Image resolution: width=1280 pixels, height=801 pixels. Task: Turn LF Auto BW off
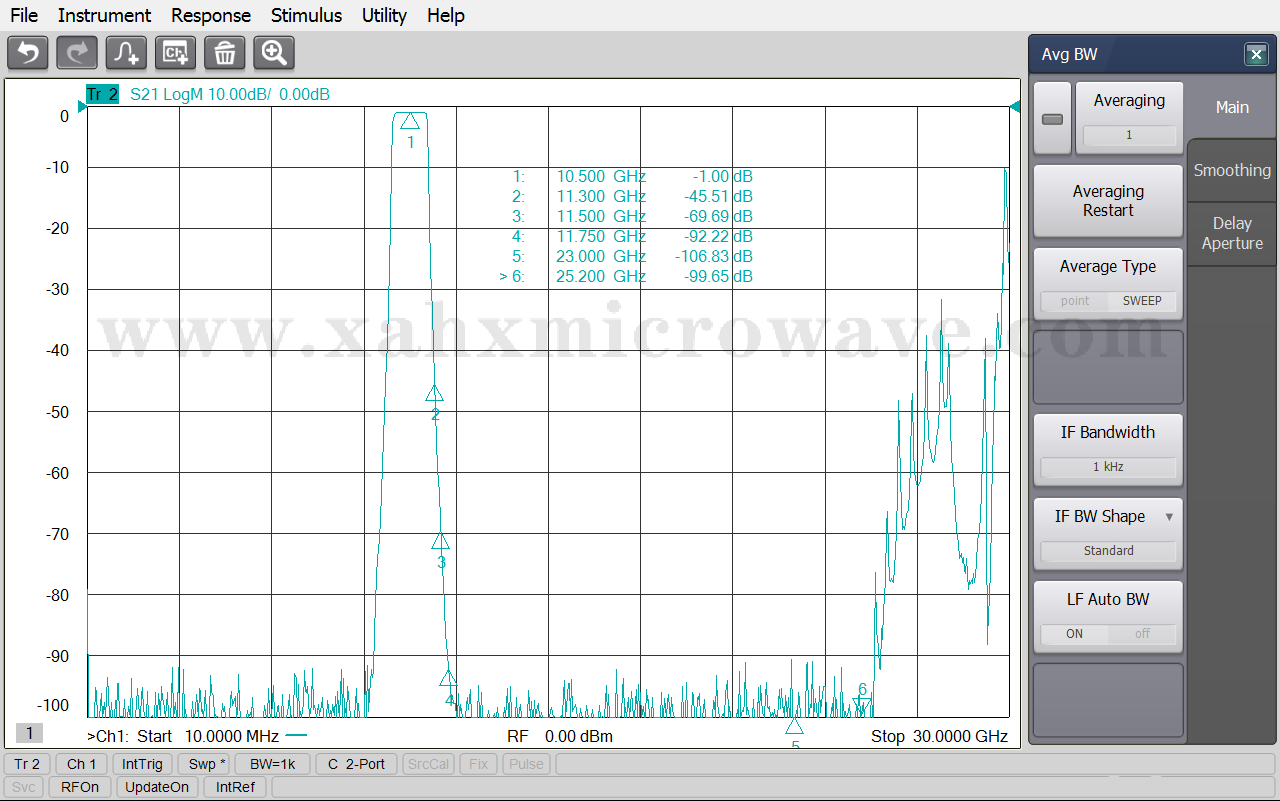(x=1142, y=634)
